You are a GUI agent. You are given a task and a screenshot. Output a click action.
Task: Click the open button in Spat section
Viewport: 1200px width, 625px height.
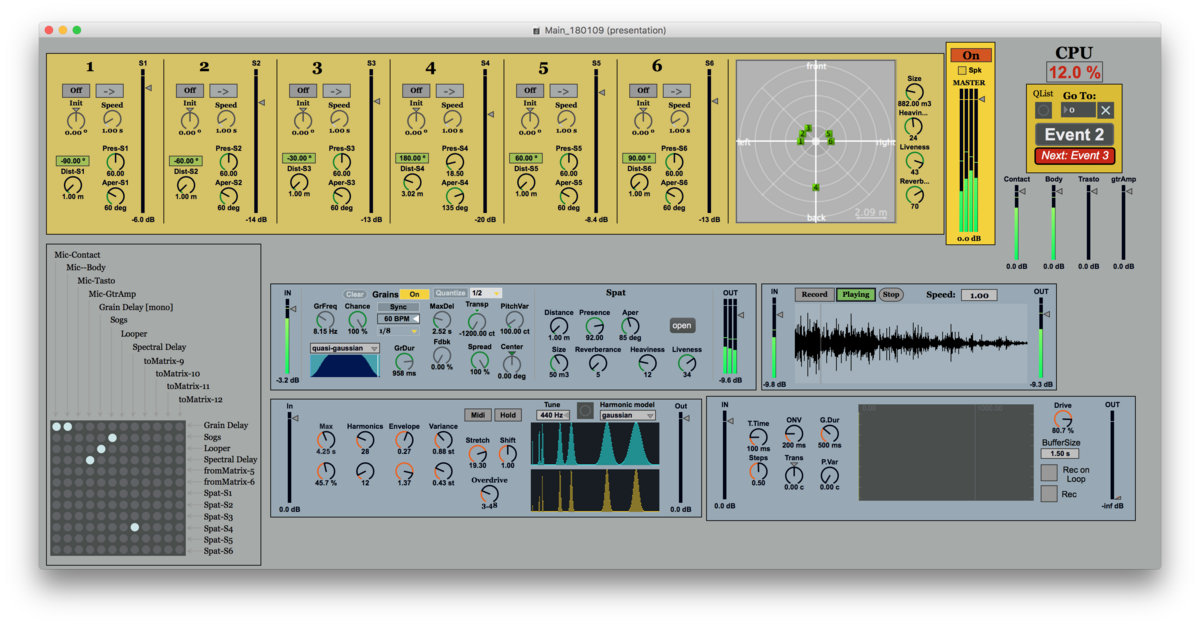[x=681, y=325]
